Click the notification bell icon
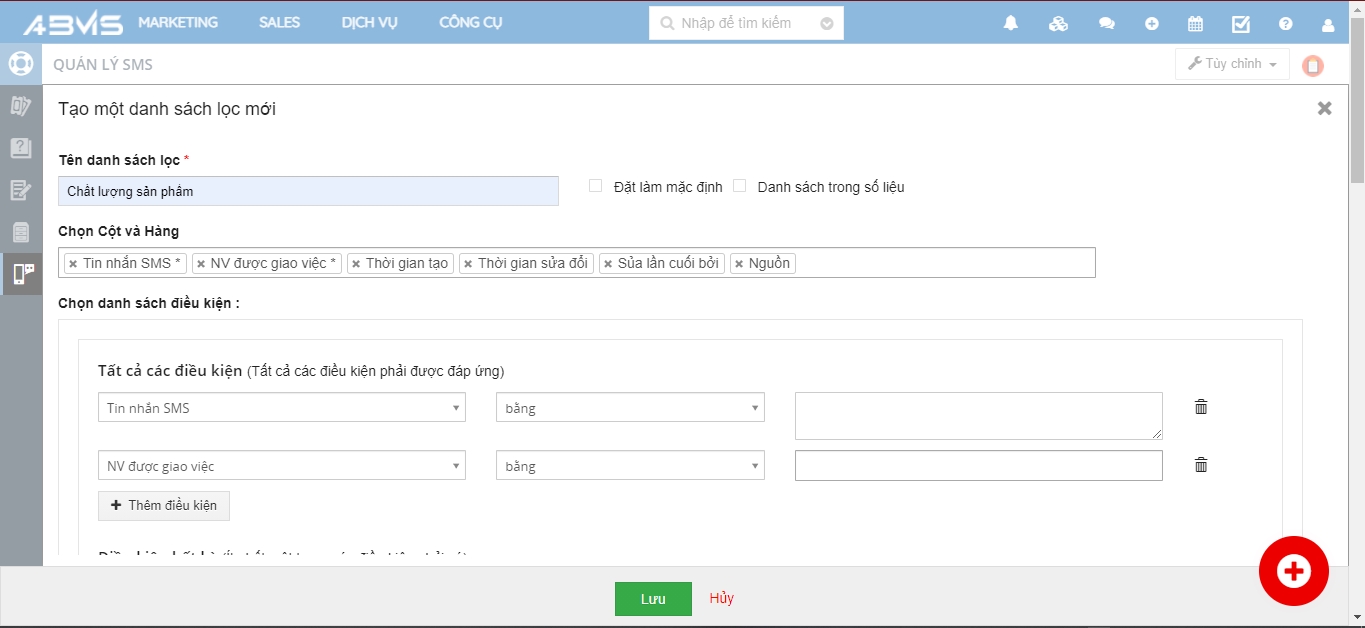Image resolution: width=1365 pixels, height=628 pixels. [1010, 24]
